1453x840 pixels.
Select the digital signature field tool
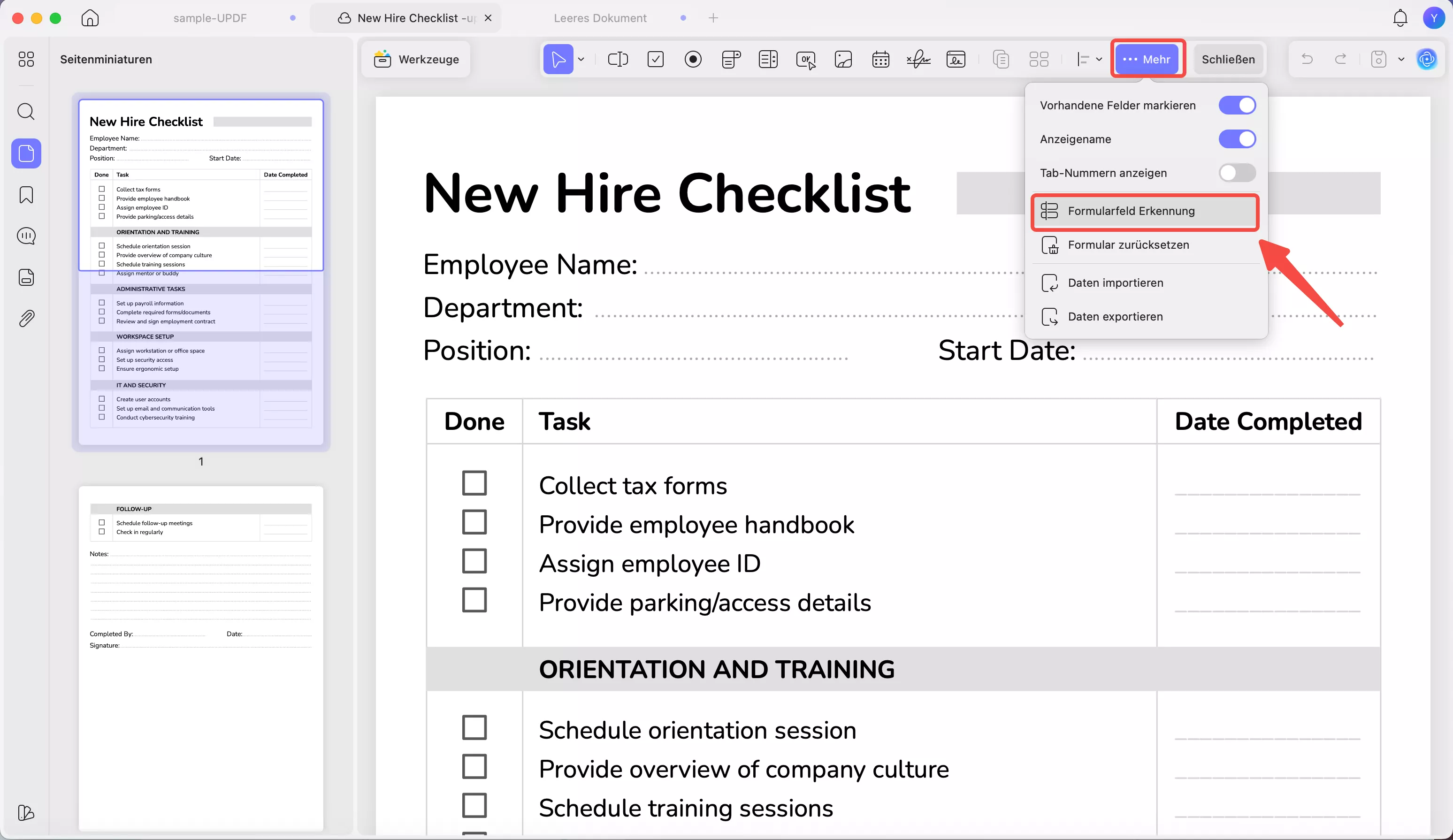click(956, 60)
